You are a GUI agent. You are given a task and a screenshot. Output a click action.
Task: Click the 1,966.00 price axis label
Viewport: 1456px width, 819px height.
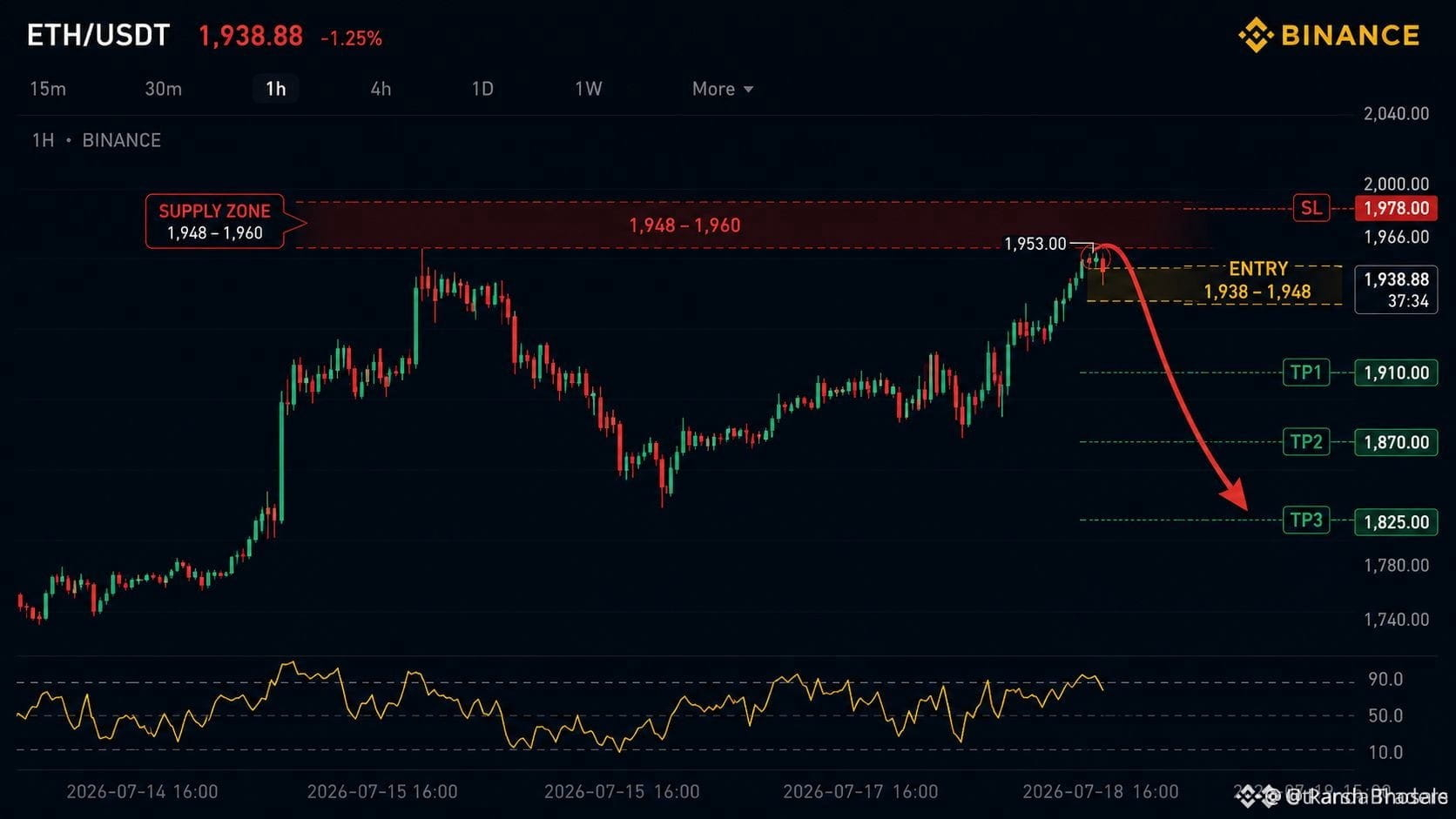(1396, 237)
